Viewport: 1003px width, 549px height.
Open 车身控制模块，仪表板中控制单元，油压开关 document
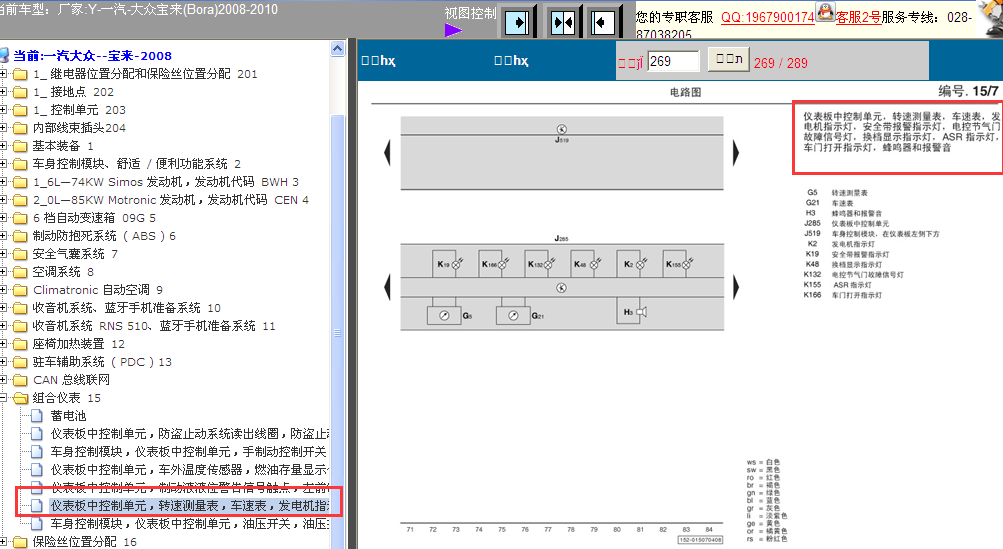tap(190, 523)
